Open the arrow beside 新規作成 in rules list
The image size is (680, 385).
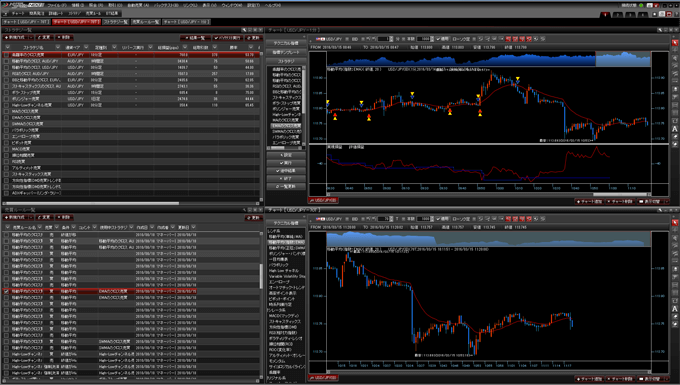pos(31,217)
